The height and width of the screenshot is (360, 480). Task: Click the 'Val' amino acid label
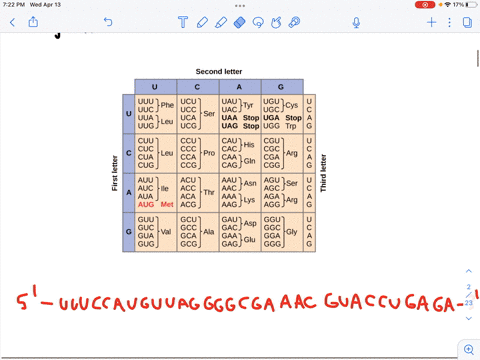coord(166,232)
